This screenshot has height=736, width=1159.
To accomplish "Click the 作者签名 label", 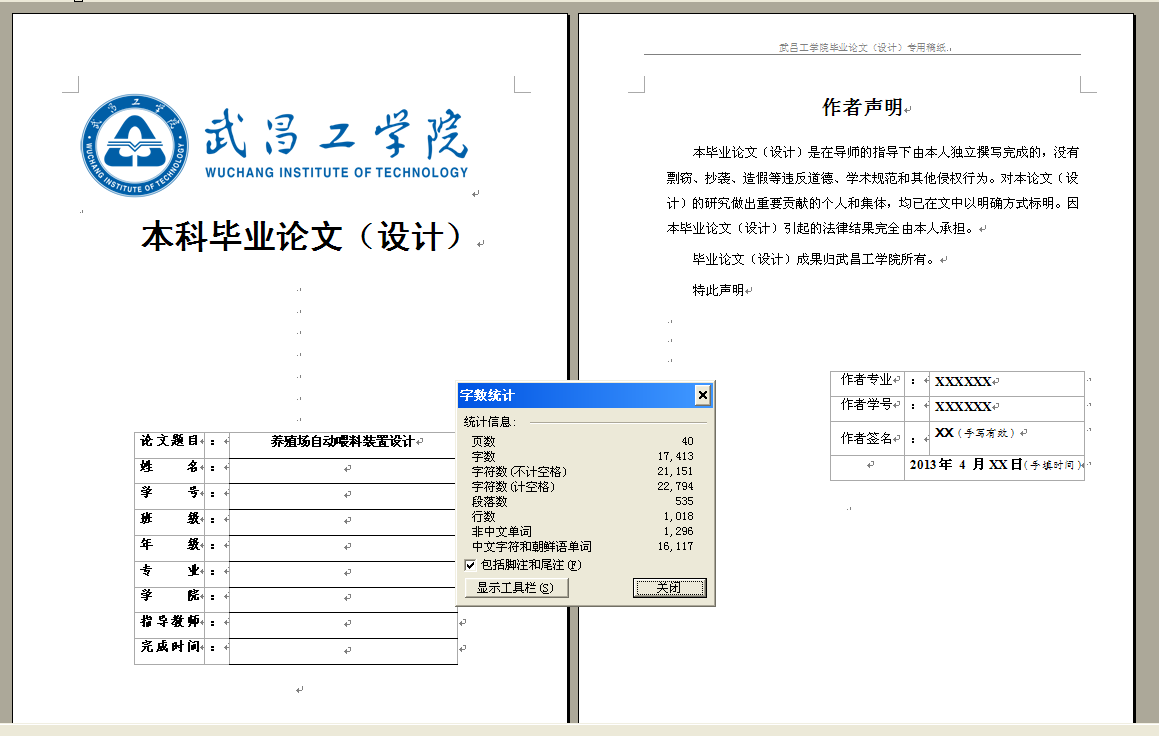I will 866,438.
